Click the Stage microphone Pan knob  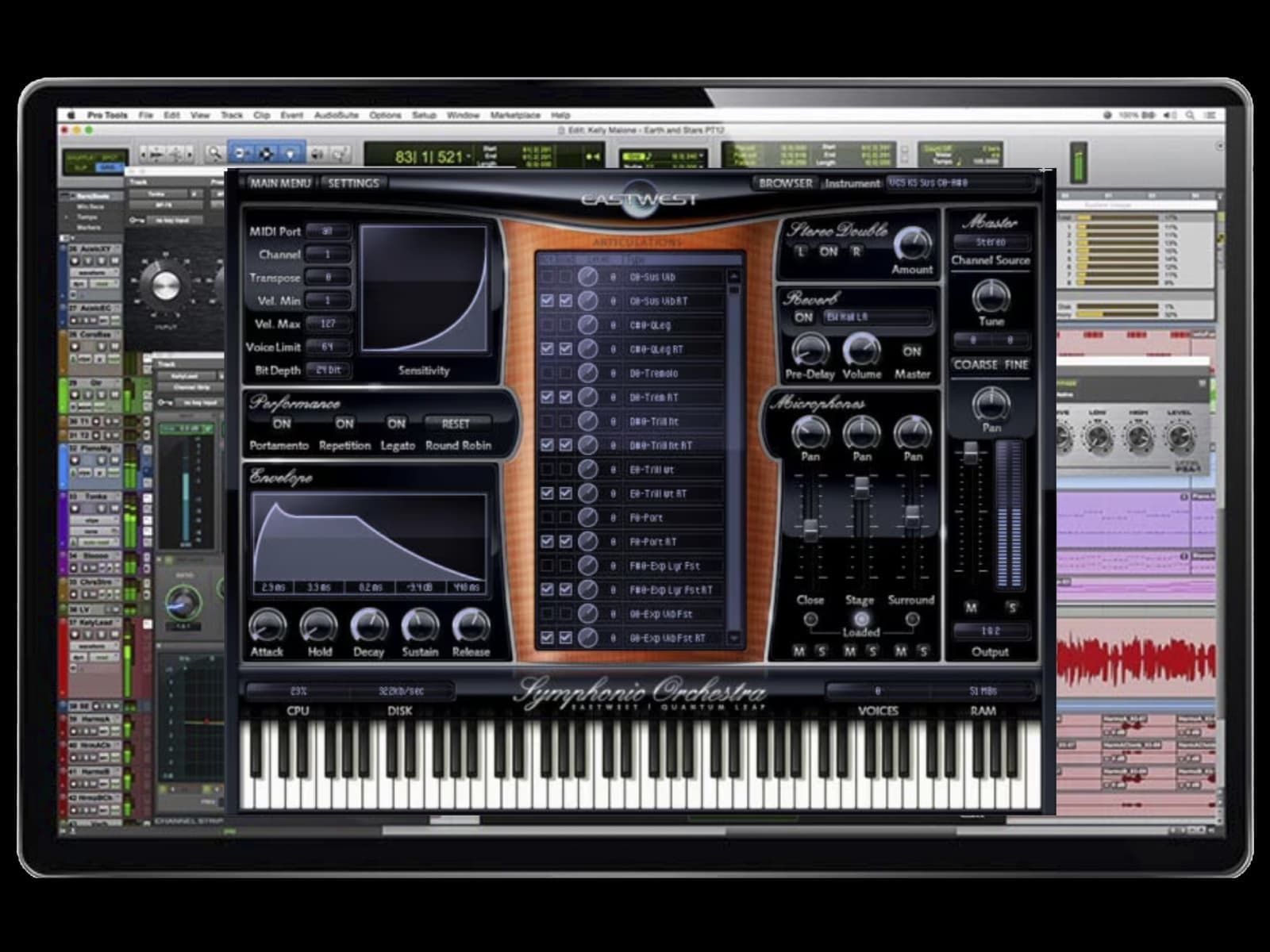tap(862, 433)
